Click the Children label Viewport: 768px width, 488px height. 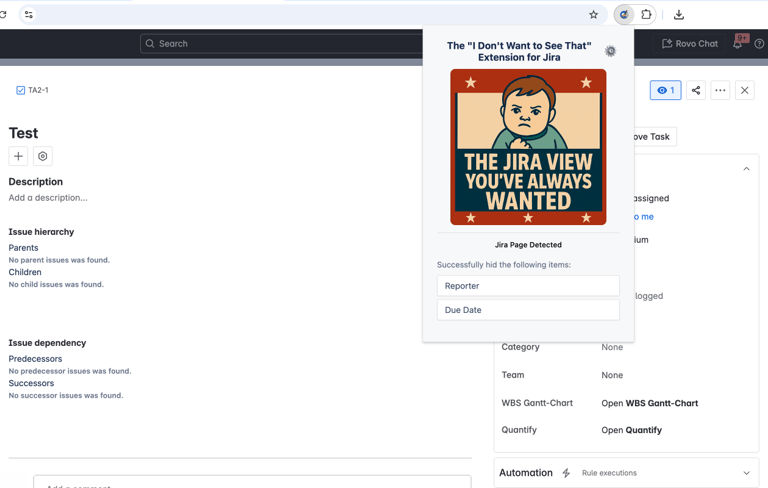tap(25, 272)
